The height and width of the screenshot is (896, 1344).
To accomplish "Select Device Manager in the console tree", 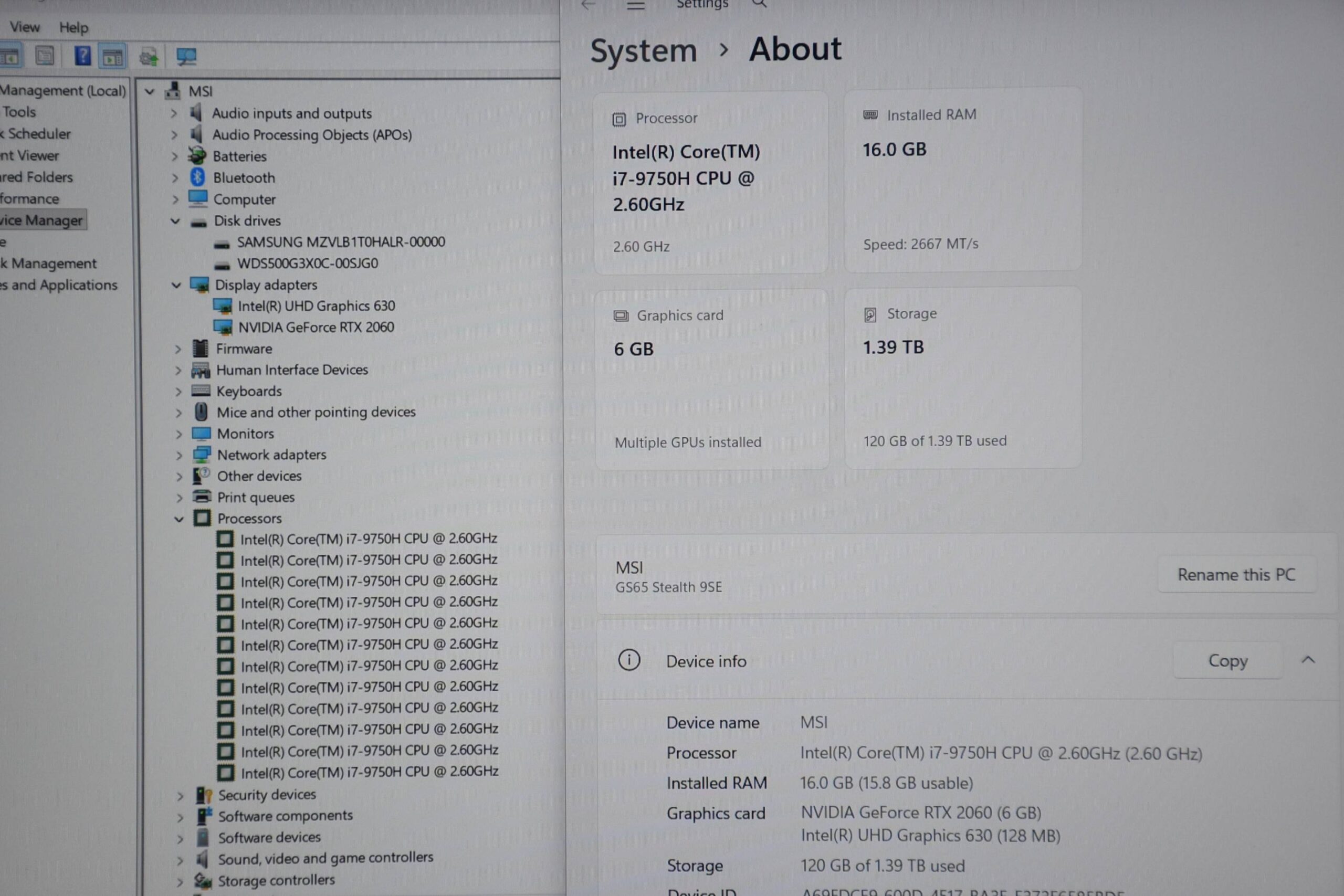I will click(x=41, y=220).
